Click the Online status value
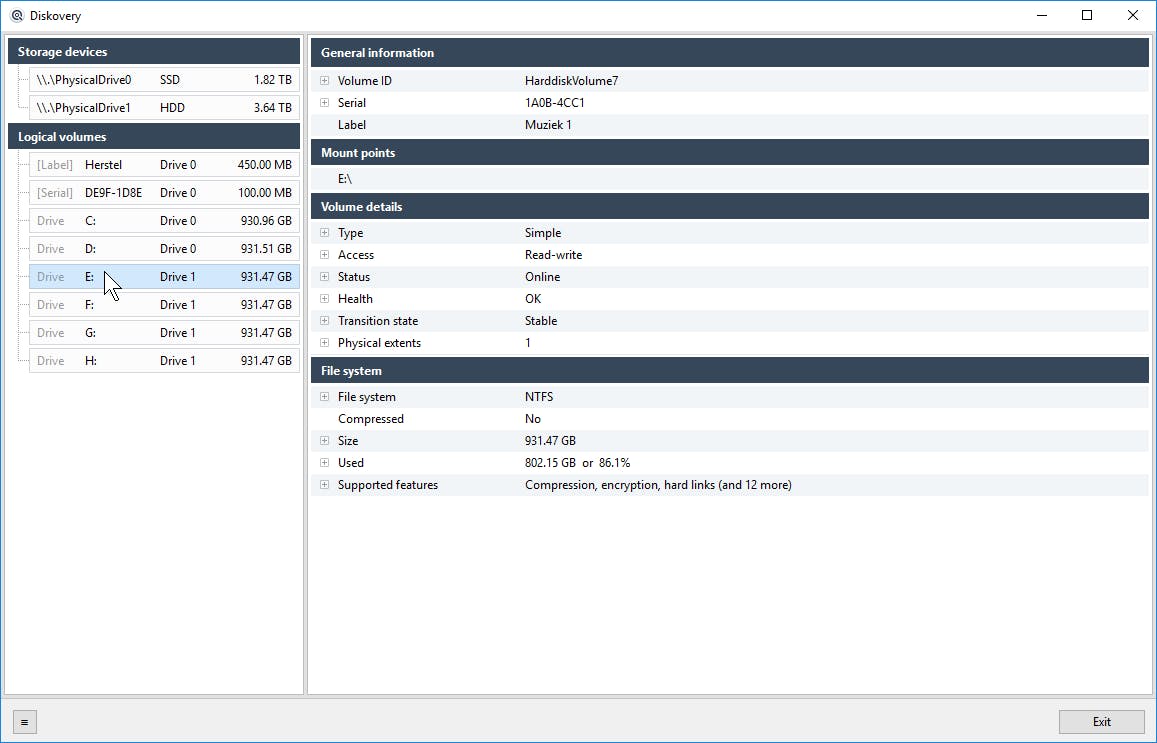The image size is (1157, 743). point(542,277)
